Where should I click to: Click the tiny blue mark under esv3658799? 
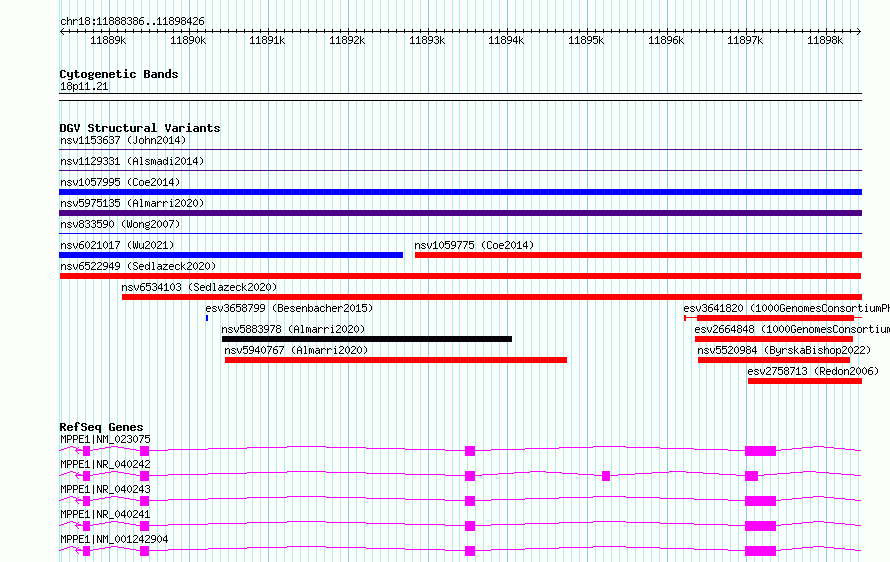207,318
